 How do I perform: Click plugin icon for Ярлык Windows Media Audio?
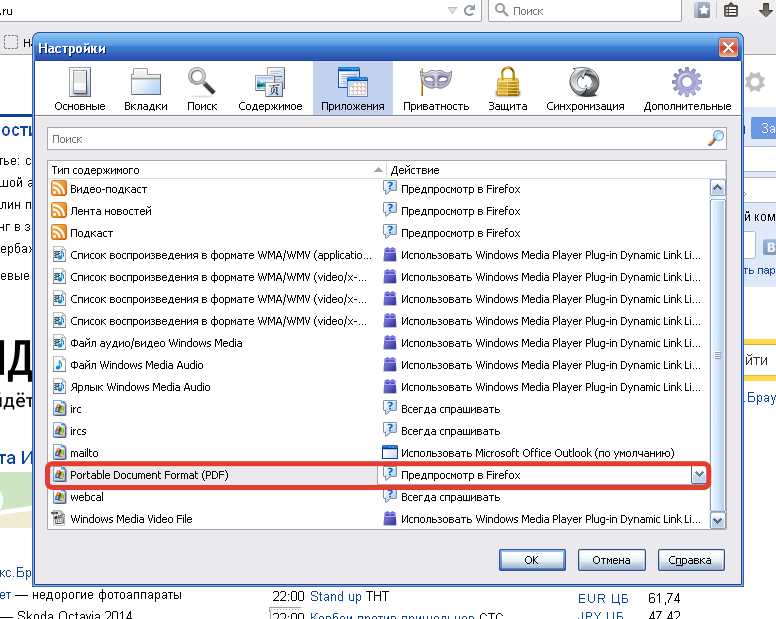point(389,386)
